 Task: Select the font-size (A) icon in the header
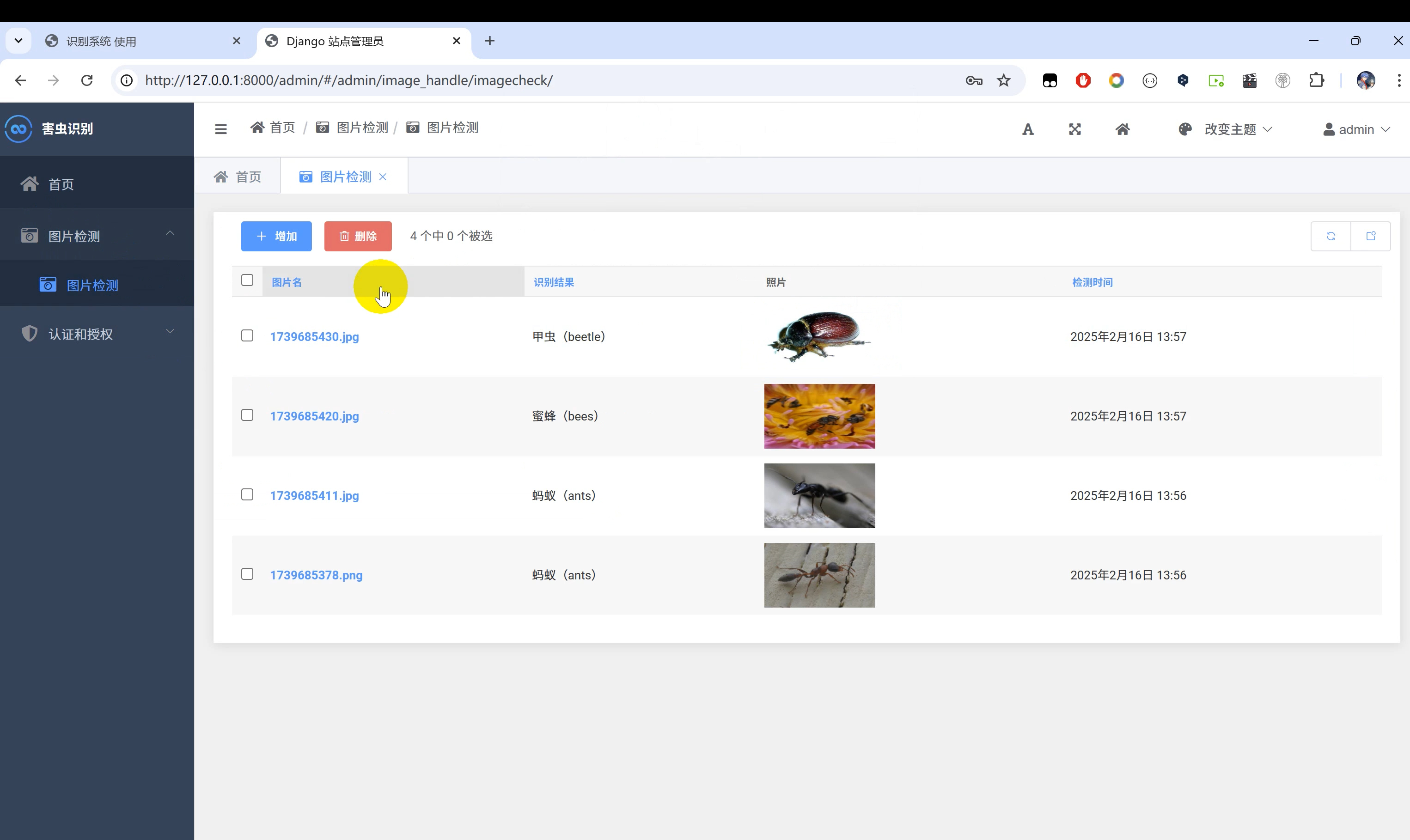(1028, 129)
